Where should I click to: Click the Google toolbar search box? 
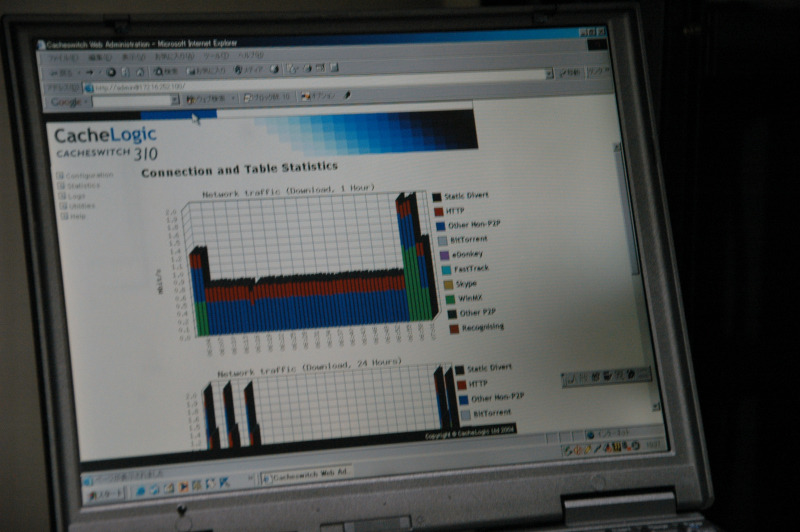click(x=132, y=101)
